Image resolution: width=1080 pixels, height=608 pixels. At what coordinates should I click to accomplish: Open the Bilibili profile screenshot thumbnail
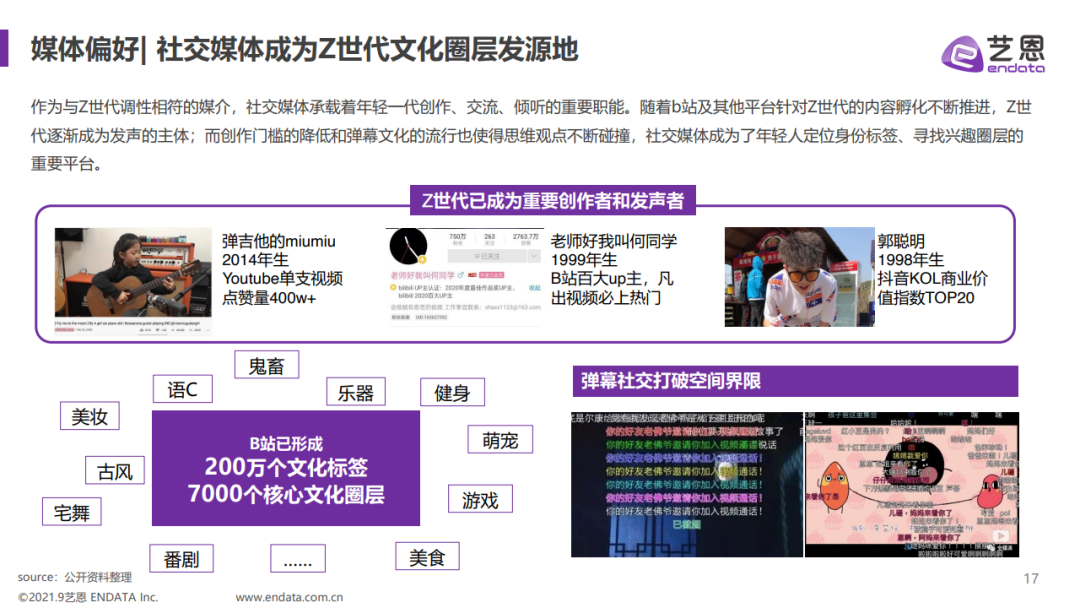pos(464,275)
